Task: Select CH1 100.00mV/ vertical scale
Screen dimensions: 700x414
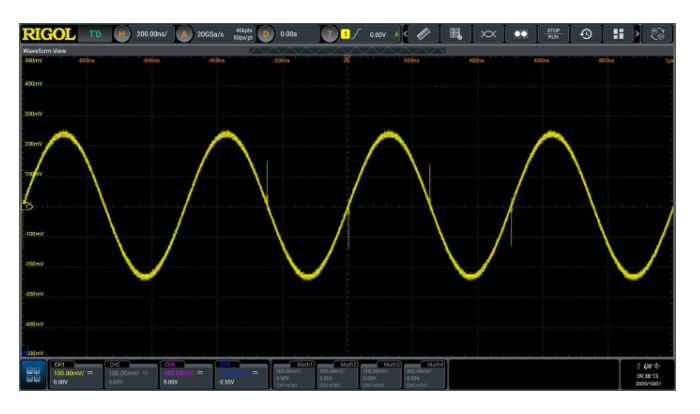Action: [68, 373]
